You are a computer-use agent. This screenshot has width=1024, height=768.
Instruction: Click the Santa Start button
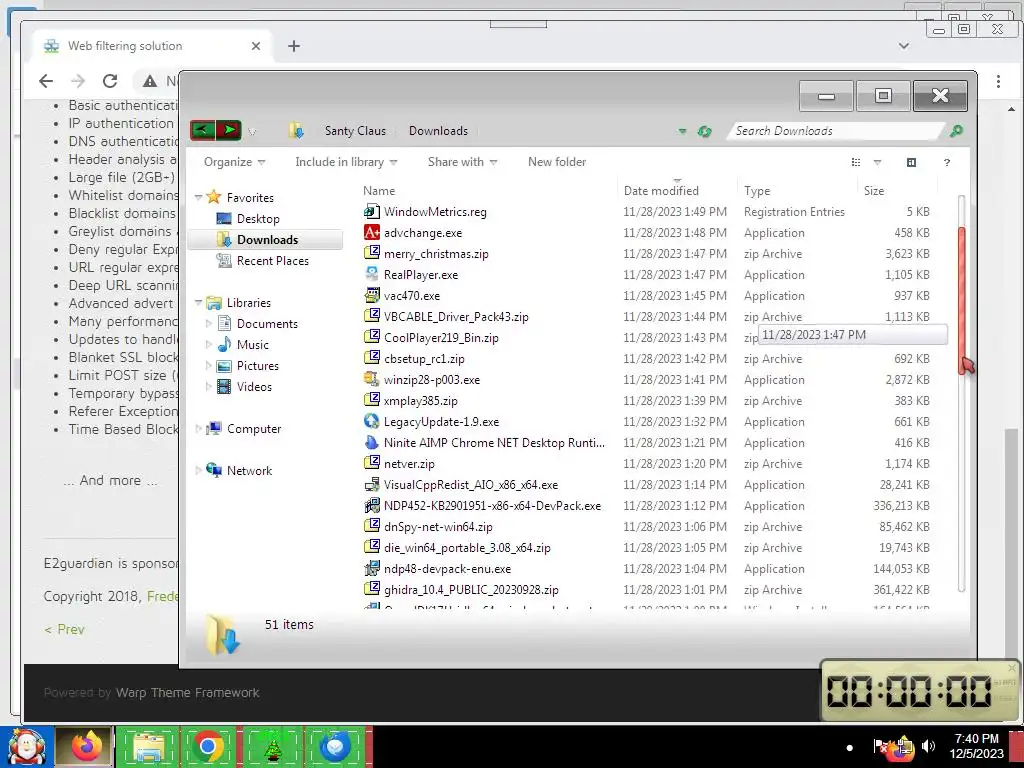pos(26,746)
